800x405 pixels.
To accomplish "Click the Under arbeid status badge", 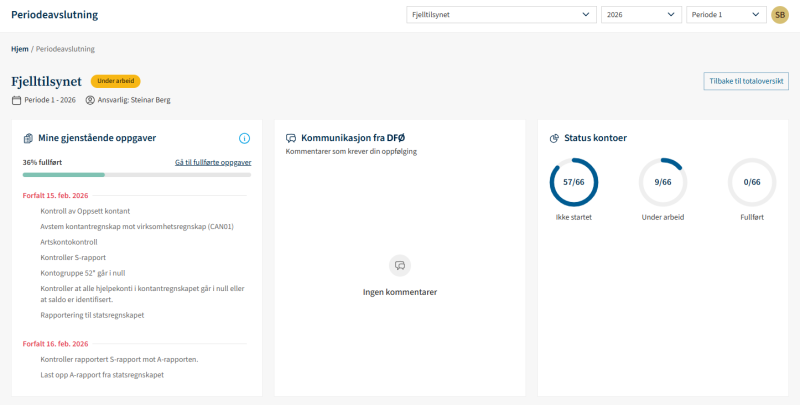I will point(115,82).
